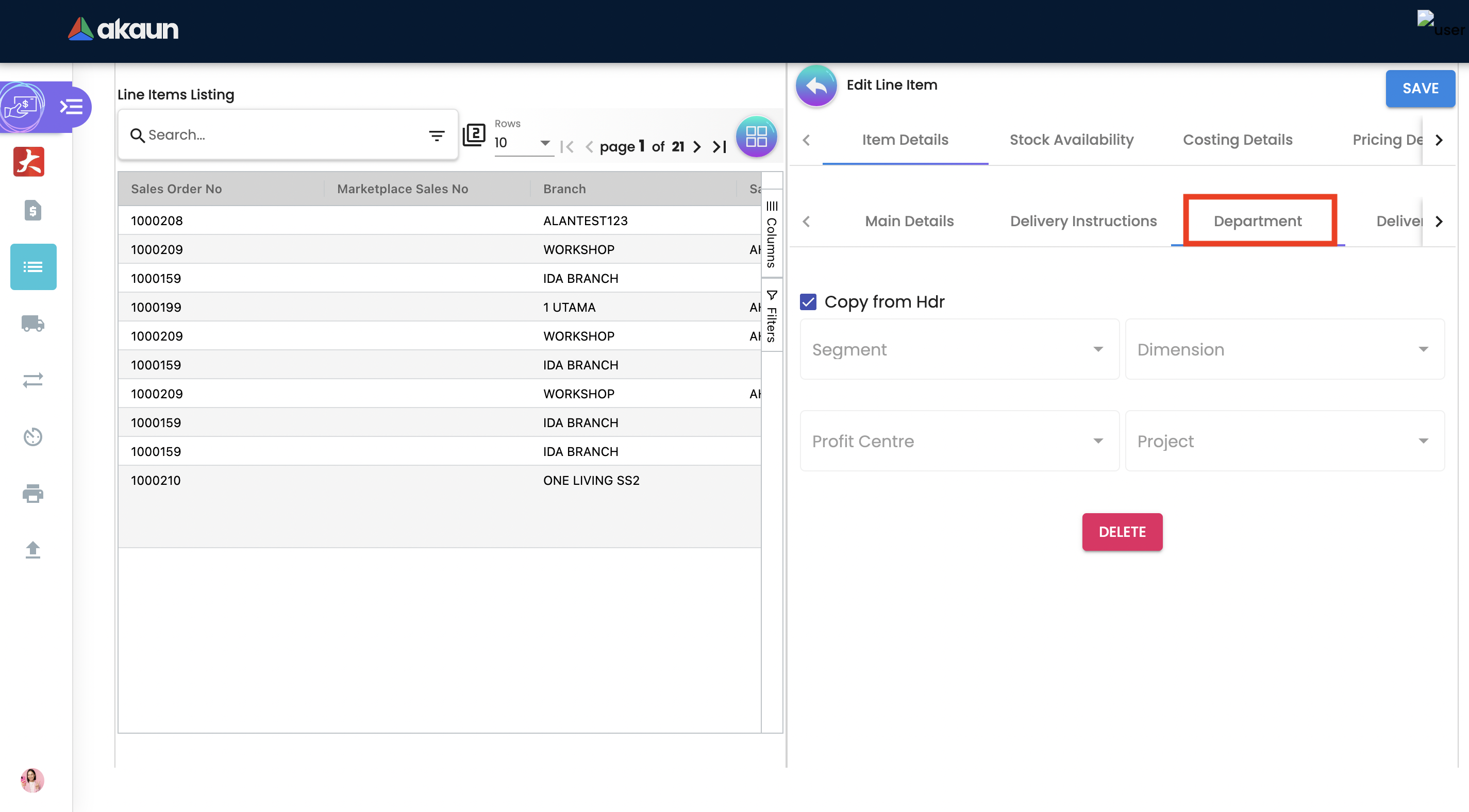Open the printer icon in sidebar
The width and height of the screenshot is (1469, 812).
(x=33, y=493)
